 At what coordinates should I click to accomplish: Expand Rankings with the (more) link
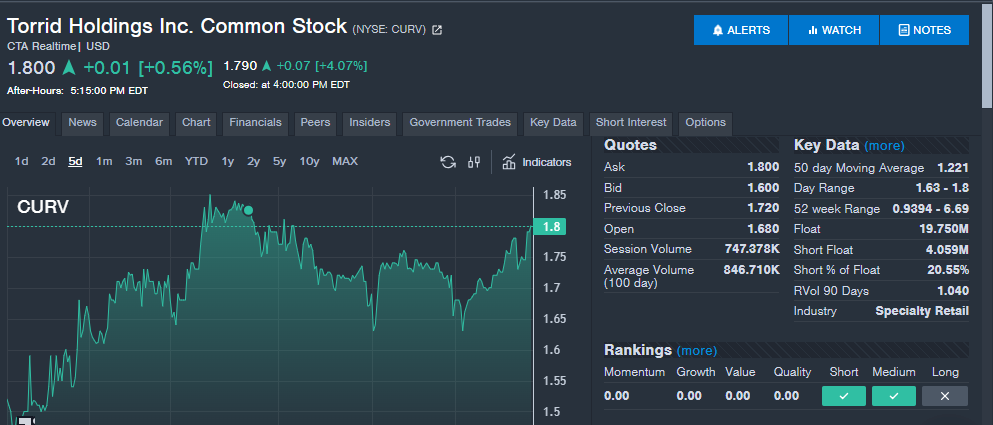coord(696,350)
